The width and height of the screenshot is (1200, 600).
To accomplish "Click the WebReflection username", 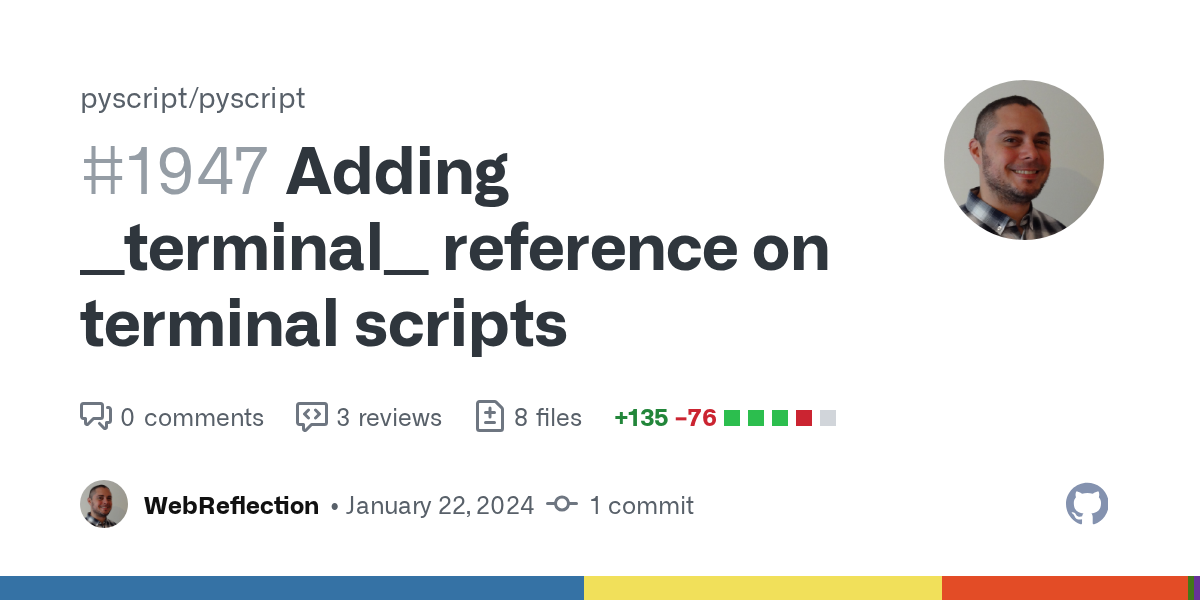I will [231, 506].
